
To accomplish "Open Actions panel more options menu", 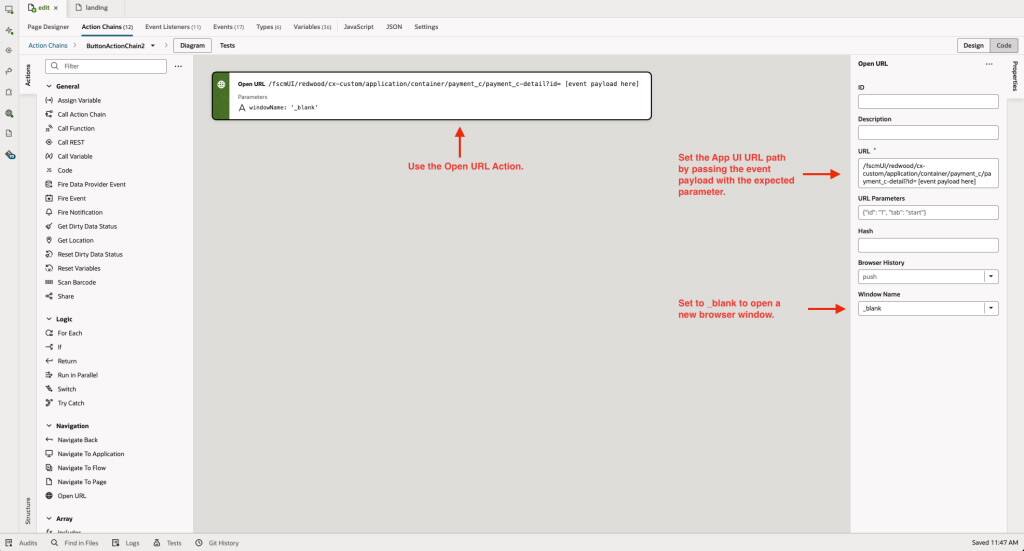I will coord(178,67).
